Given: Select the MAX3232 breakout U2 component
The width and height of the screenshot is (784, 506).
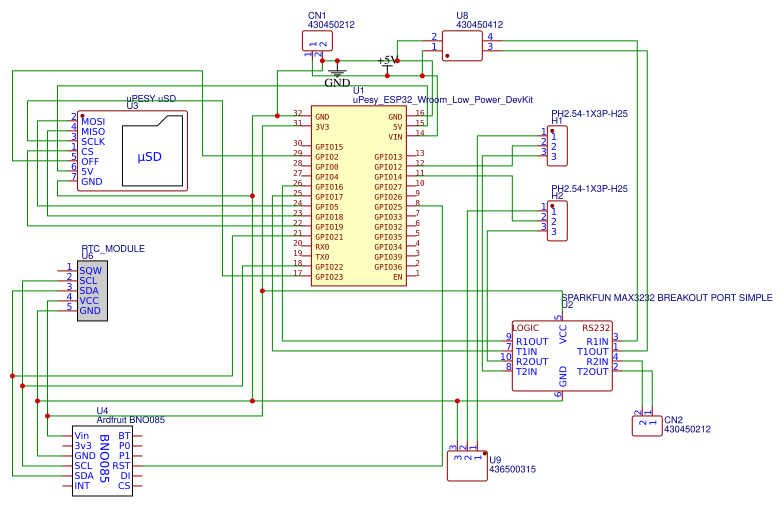Looking at the screenshot, I should [562, 356].
